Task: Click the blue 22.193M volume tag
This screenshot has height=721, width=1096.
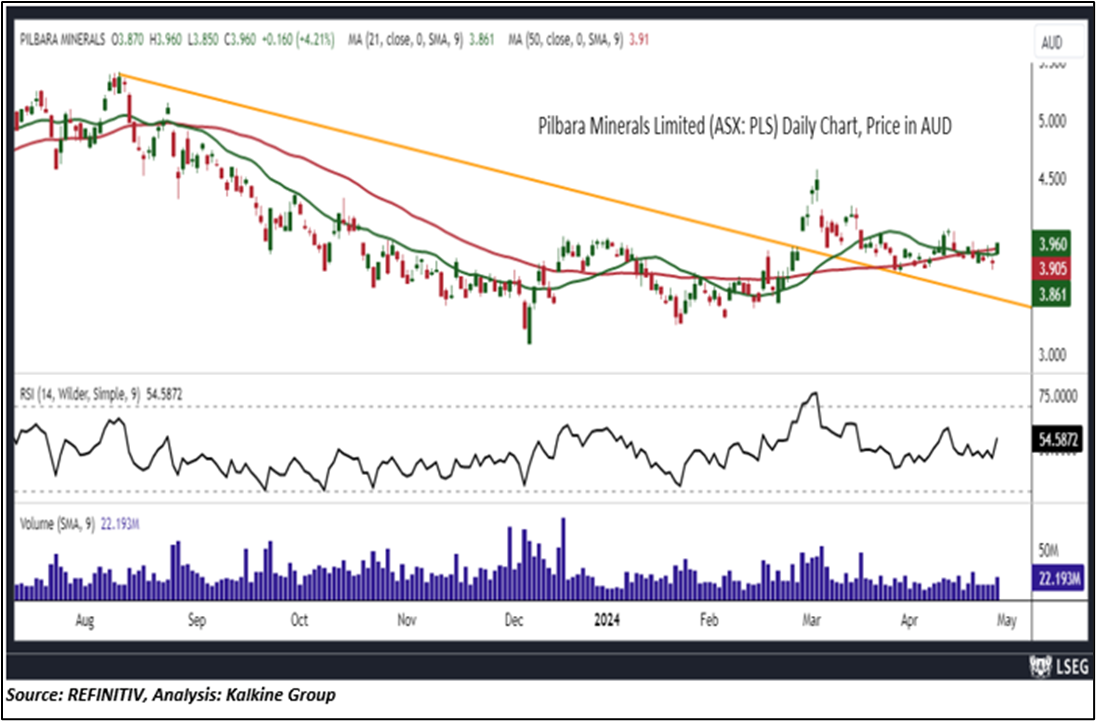Action: click(x=1057, y=578)
